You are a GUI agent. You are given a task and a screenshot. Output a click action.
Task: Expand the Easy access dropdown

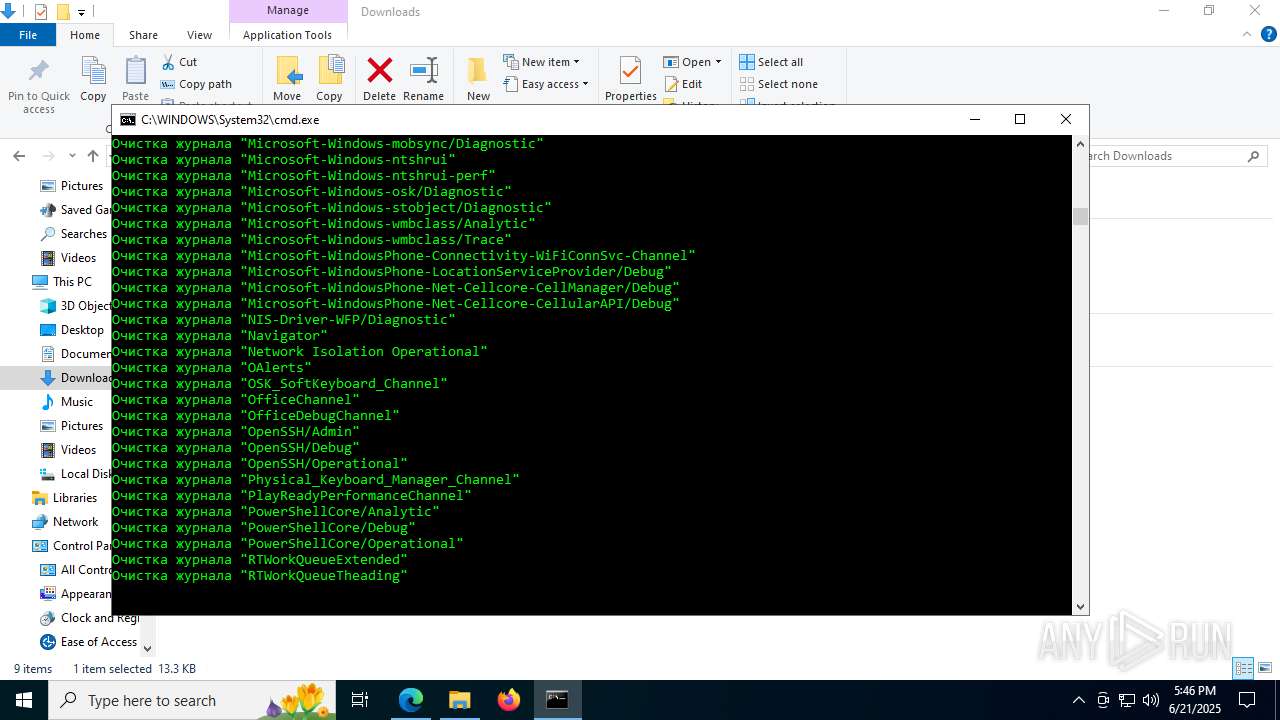pyautogui.click(x=585, y=84)
